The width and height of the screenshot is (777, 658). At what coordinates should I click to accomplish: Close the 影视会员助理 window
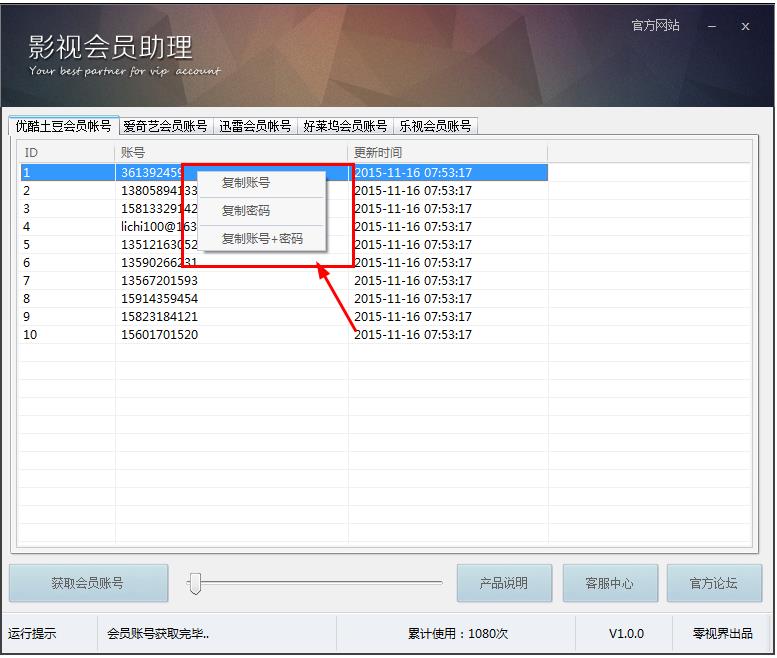[x=745, y=27]
